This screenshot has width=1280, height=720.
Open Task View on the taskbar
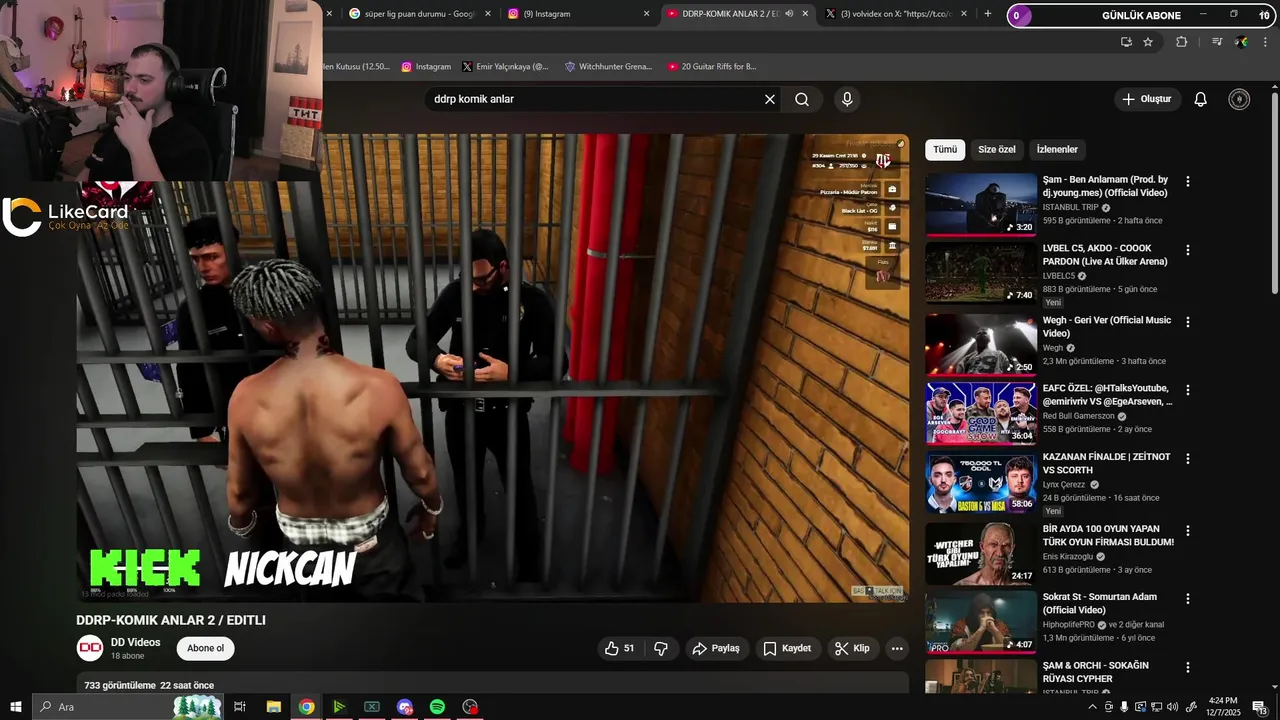[x=240, y=707]
